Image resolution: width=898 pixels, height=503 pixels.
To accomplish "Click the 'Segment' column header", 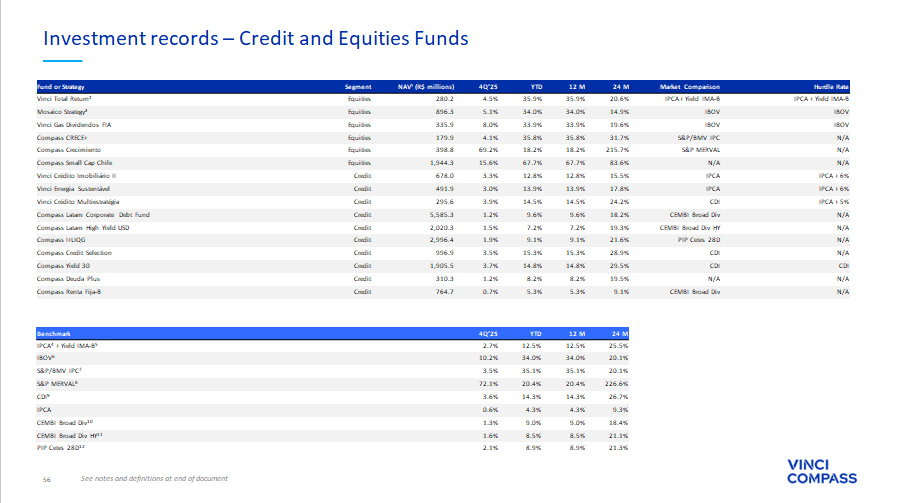I will point(357,87).
